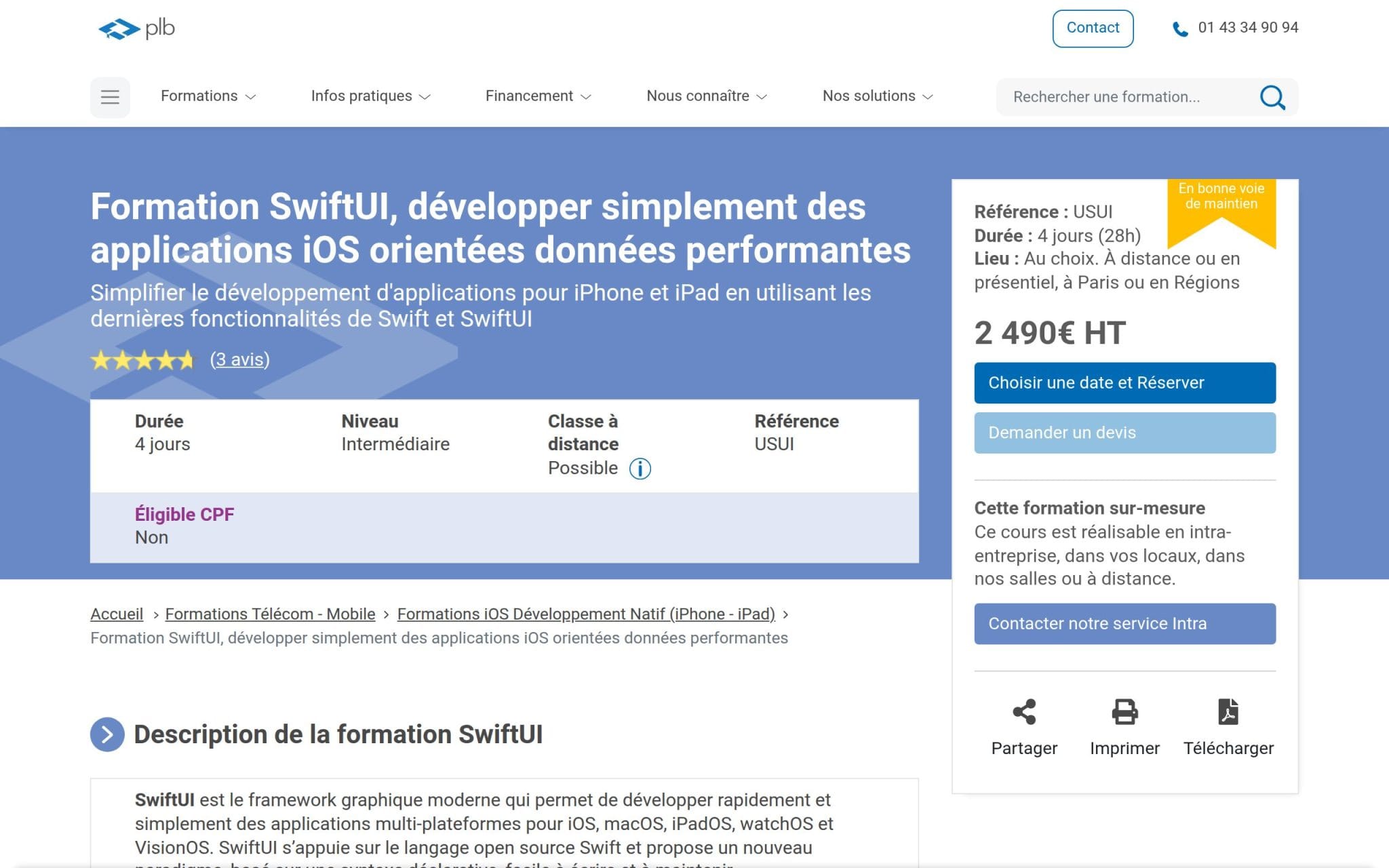
Task: Click Choisir une date et Réserver
Action: coord(1124,383)
